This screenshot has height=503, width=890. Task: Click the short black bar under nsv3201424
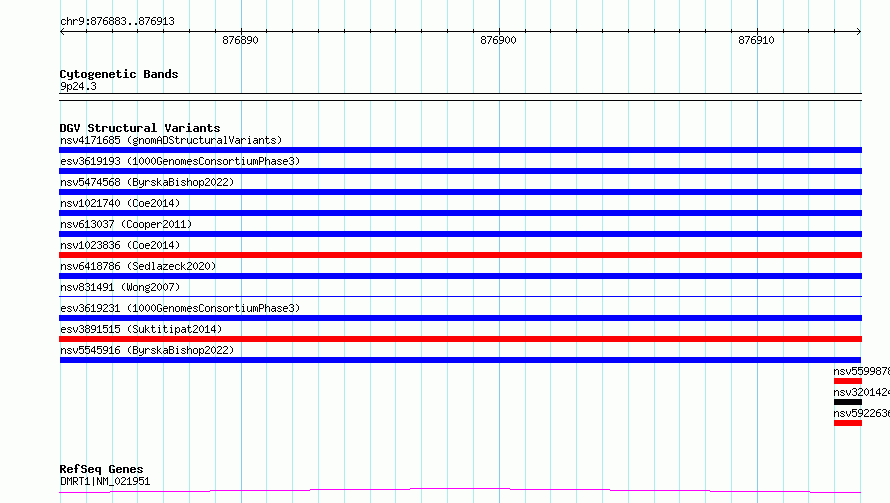848,402
